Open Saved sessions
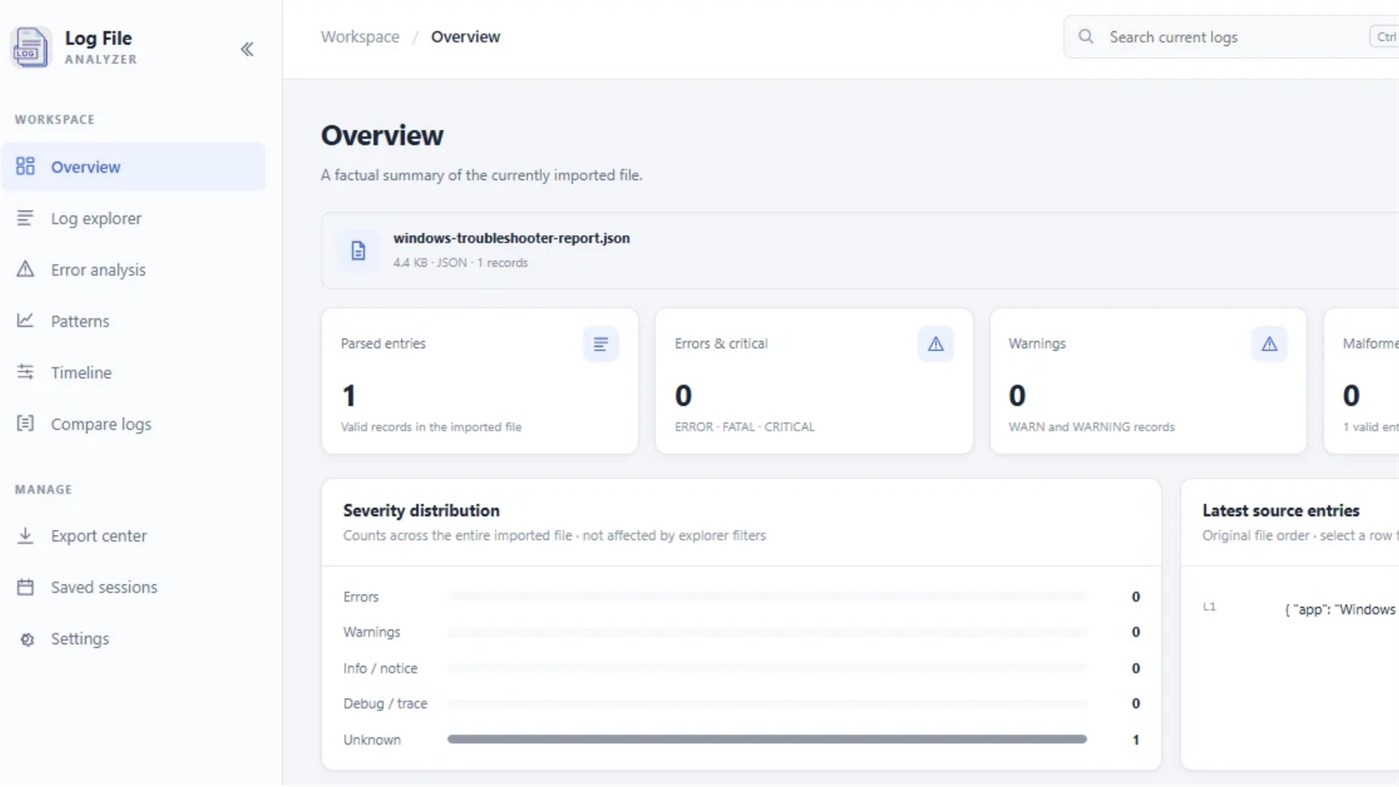 click(134, 587)
